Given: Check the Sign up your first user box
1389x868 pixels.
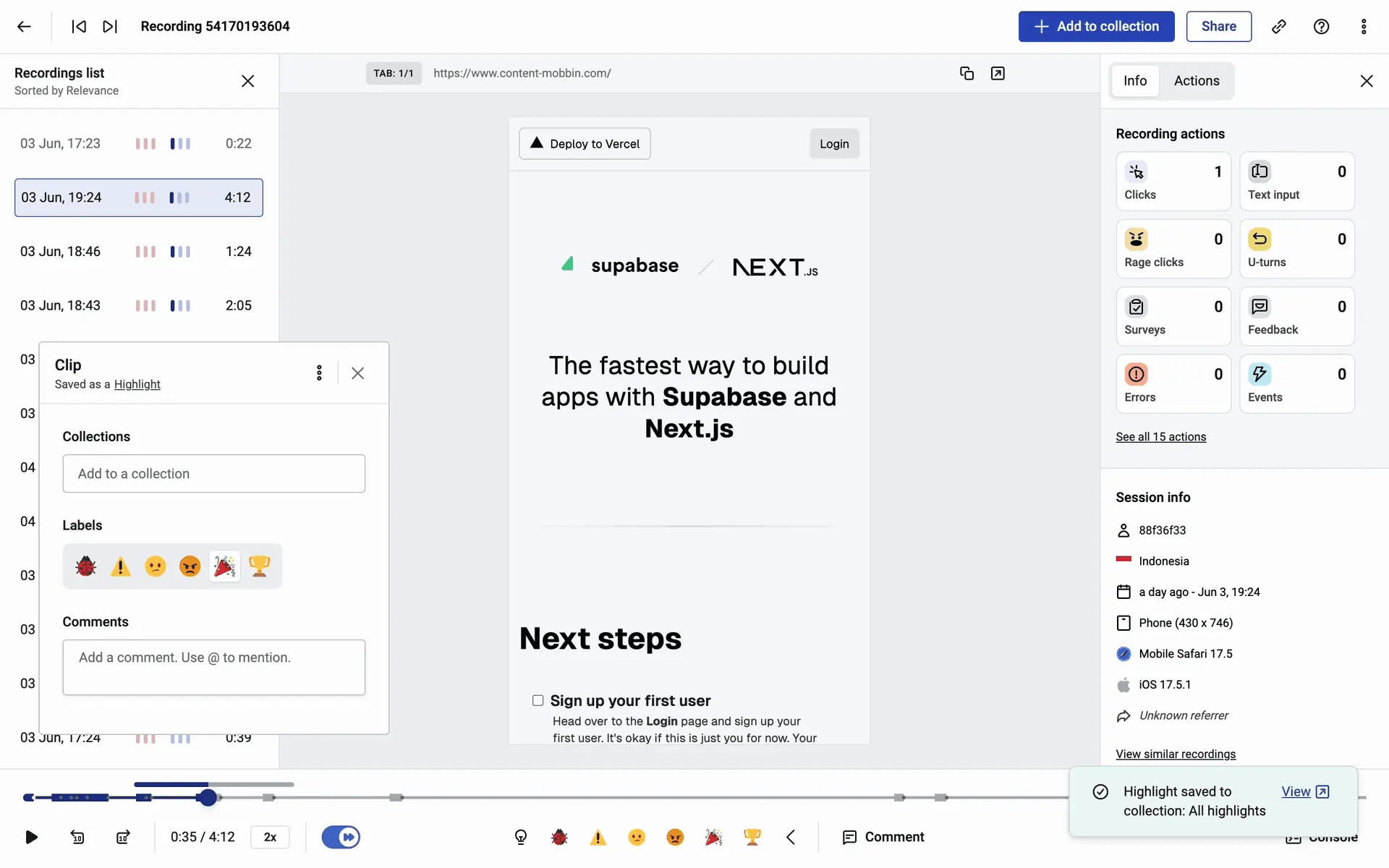Looking at the screenshot, I should point(538,700).
